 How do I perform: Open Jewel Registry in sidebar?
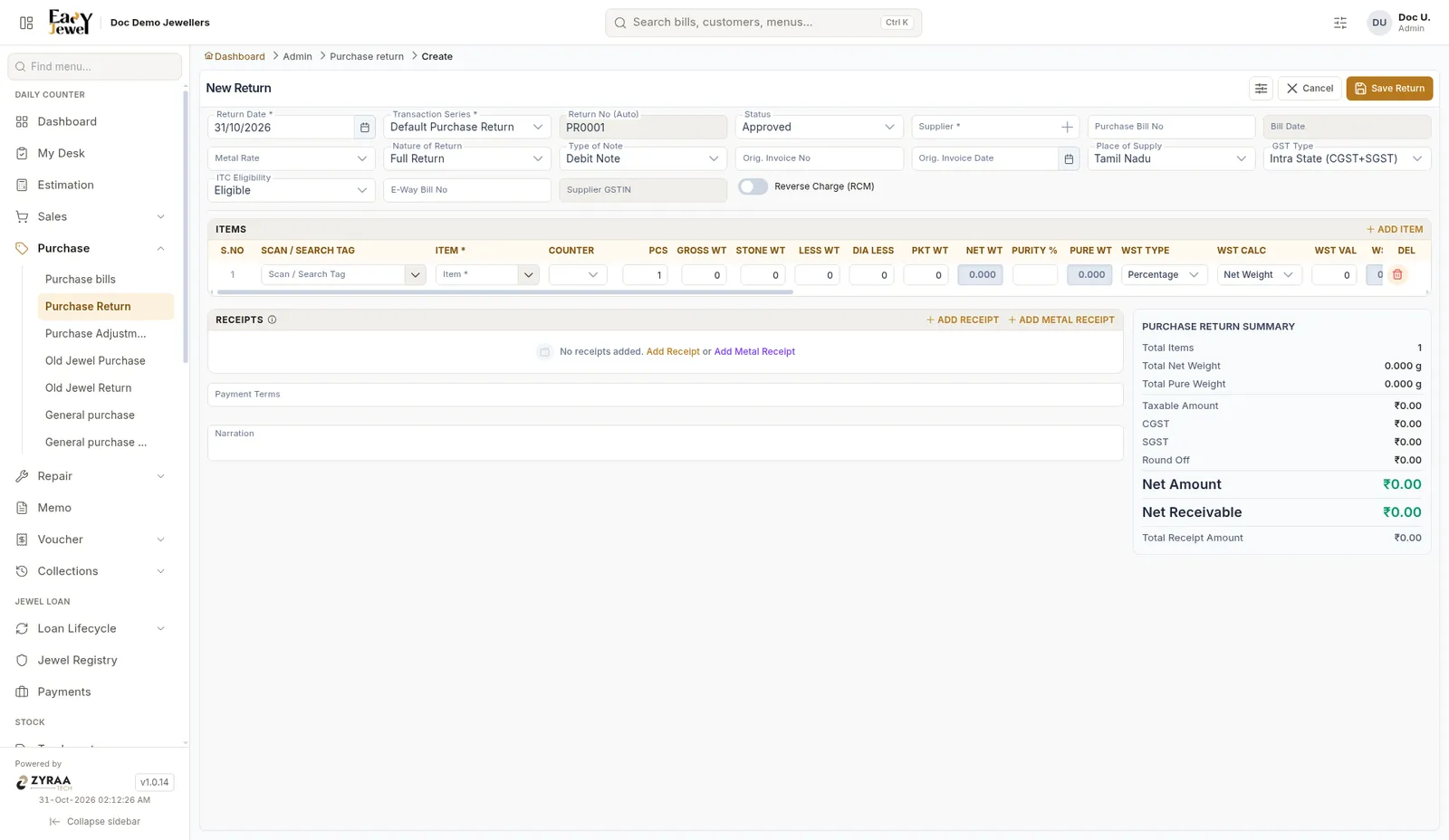click(x=95, y=660)
